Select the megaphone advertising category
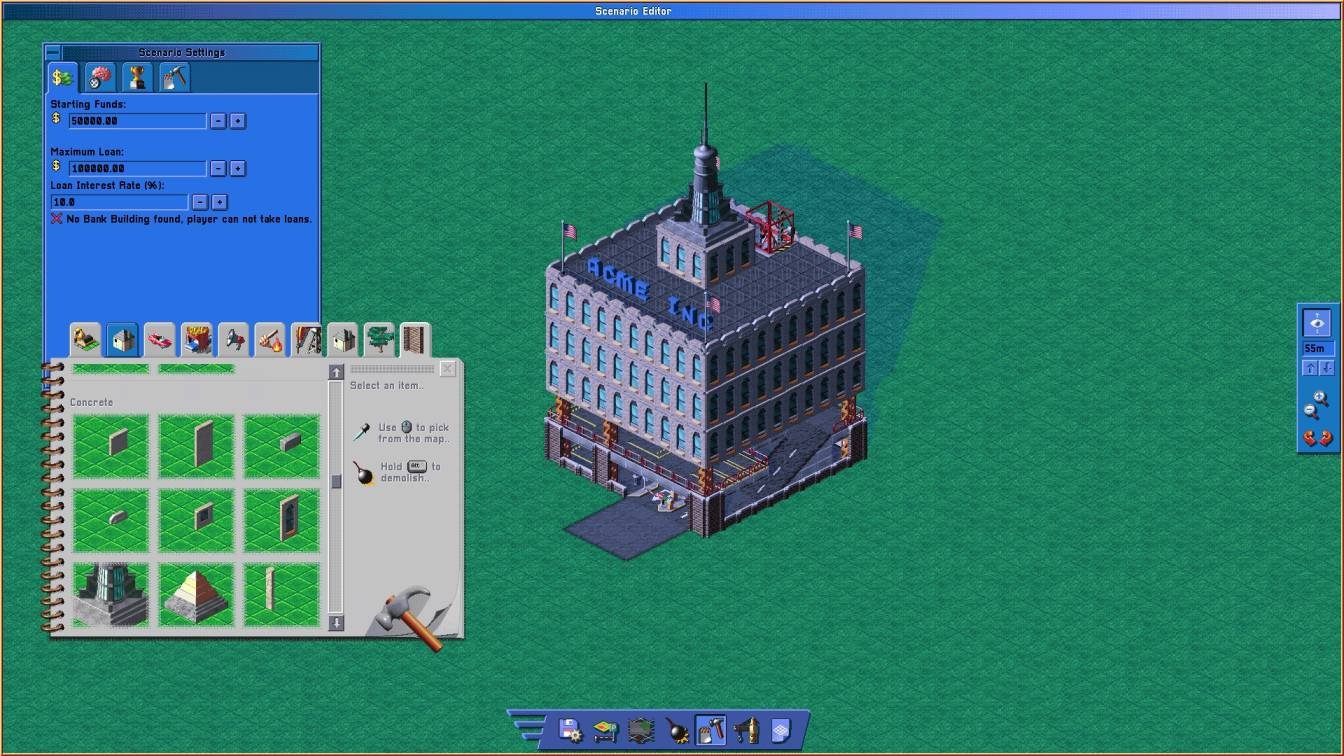The width and height of the screenshot is (1344, 756). (x=233, y=340)
